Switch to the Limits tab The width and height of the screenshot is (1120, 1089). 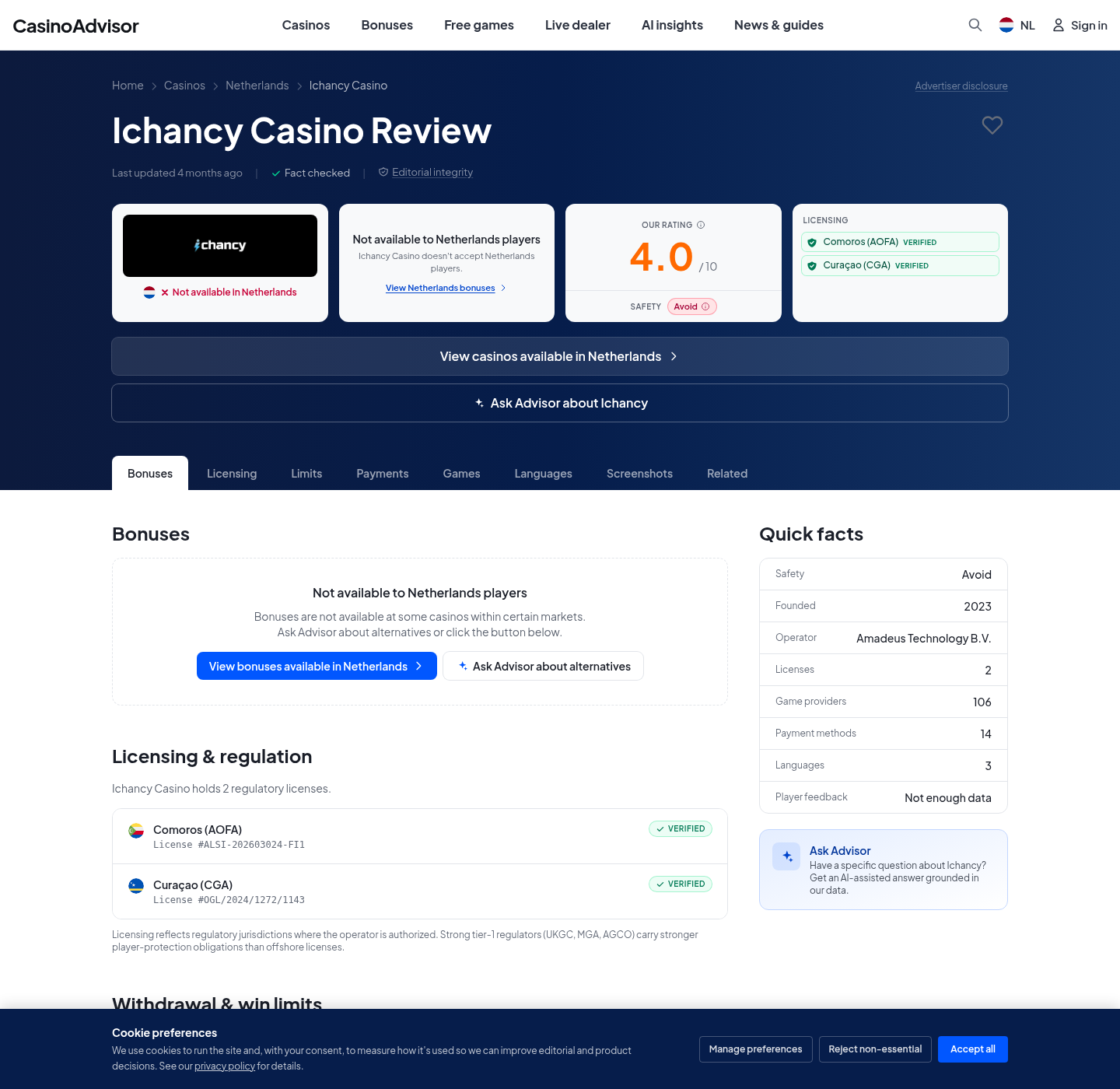306,473
